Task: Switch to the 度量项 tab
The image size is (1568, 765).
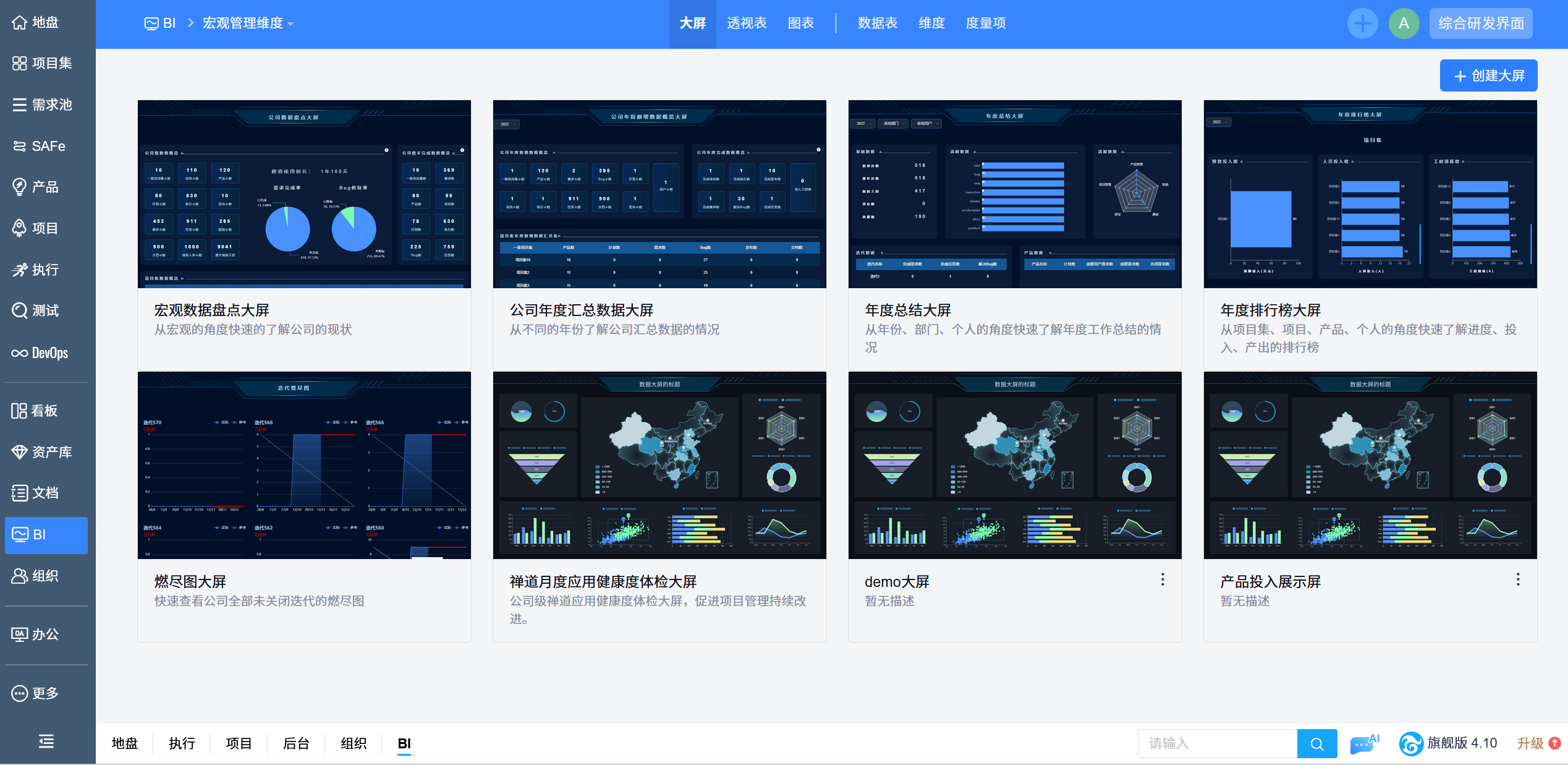Action: tap(985, 24)
